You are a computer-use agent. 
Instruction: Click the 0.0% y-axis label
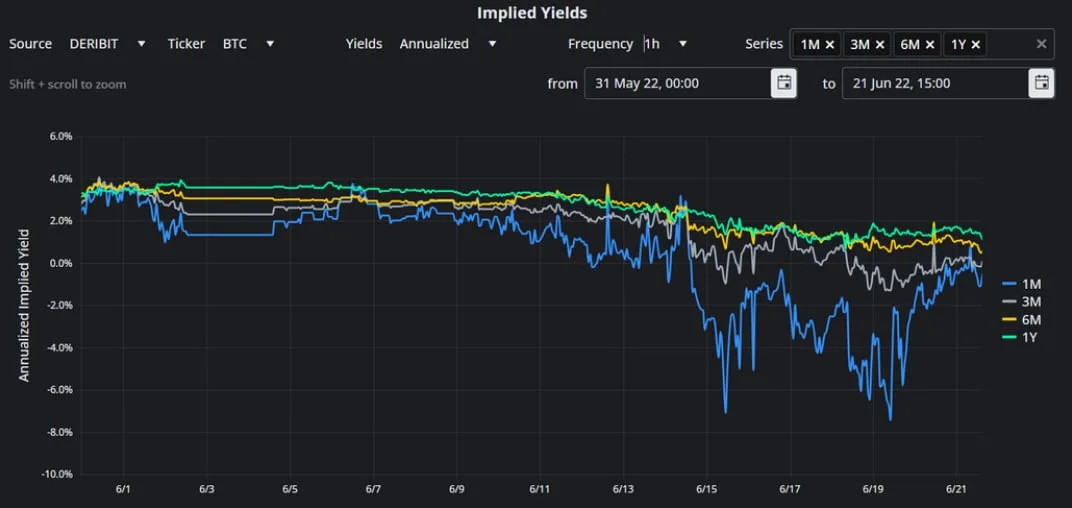point(61,263)
